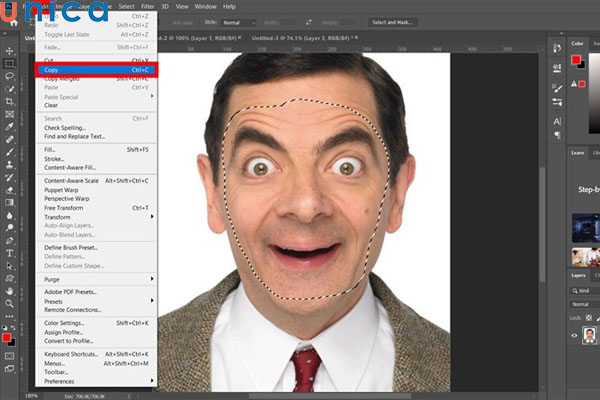Select the Crop tool
Image resolution: width=600 pixels, height=400 pixels.
point(9,102)
